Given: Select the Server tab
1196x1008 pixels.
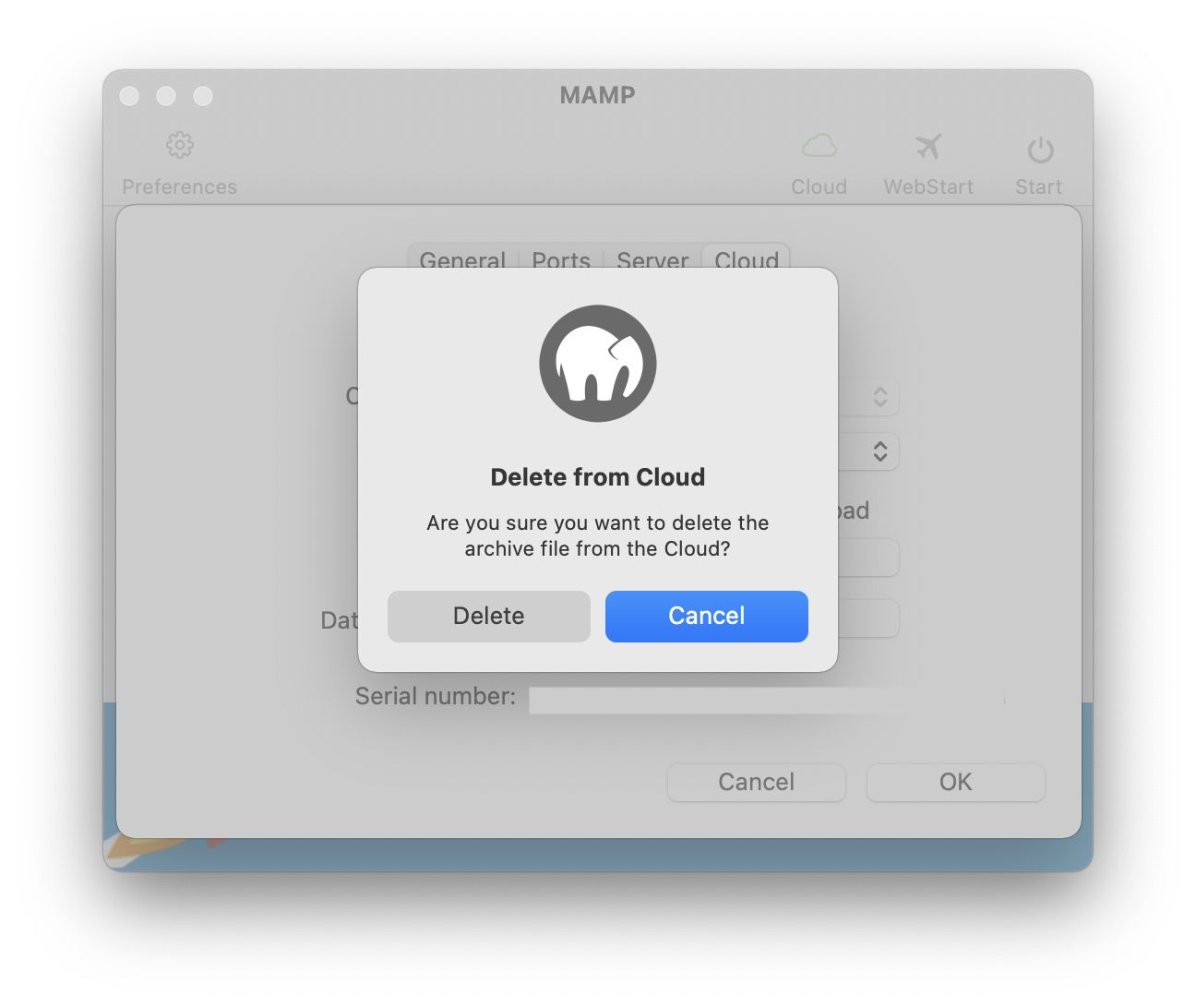Looking at the screenshot, I should [x=652, y=261].
